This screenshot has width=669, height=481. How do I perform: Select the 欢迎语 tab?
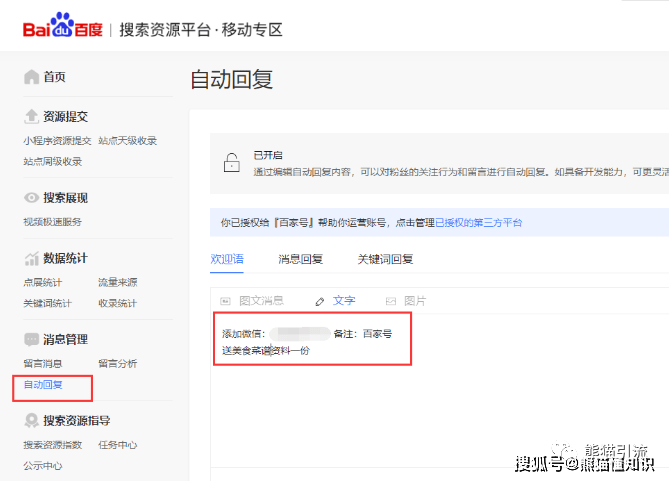(x=227, y=259)
